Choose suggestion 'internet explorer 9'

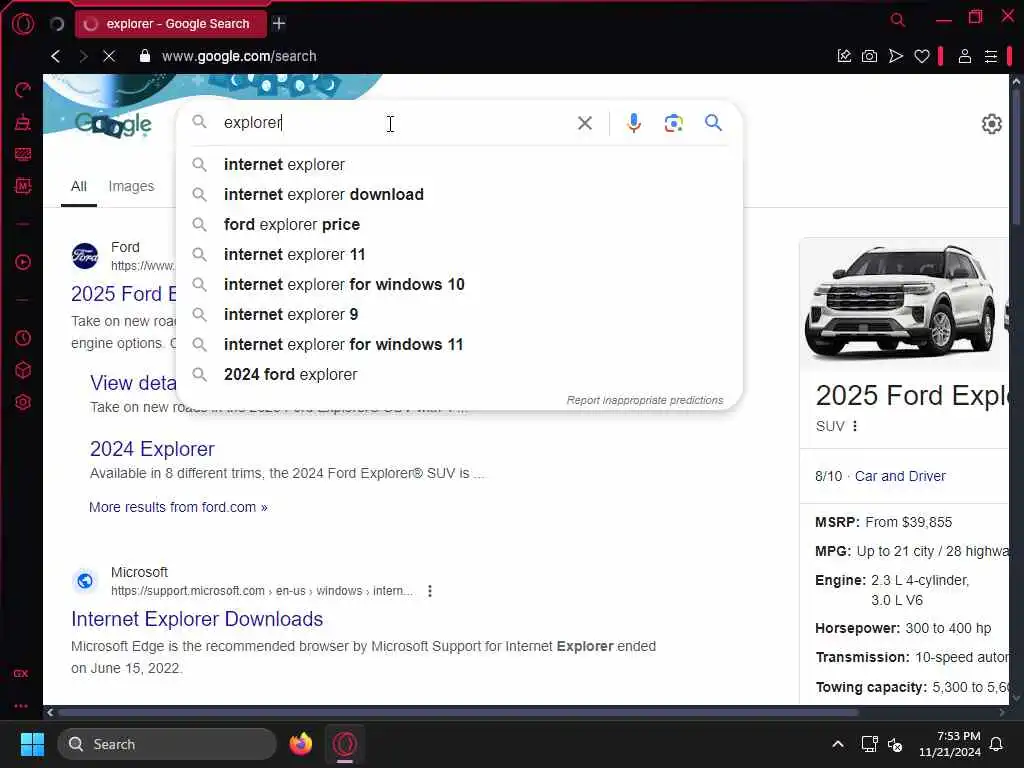tap(460, 315)
